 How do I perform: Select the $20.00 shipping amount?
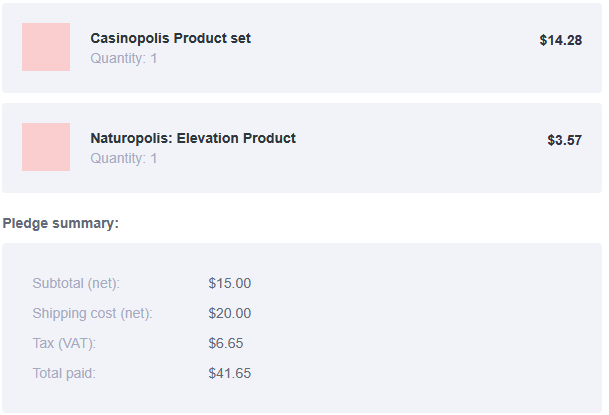pos(230,313)
